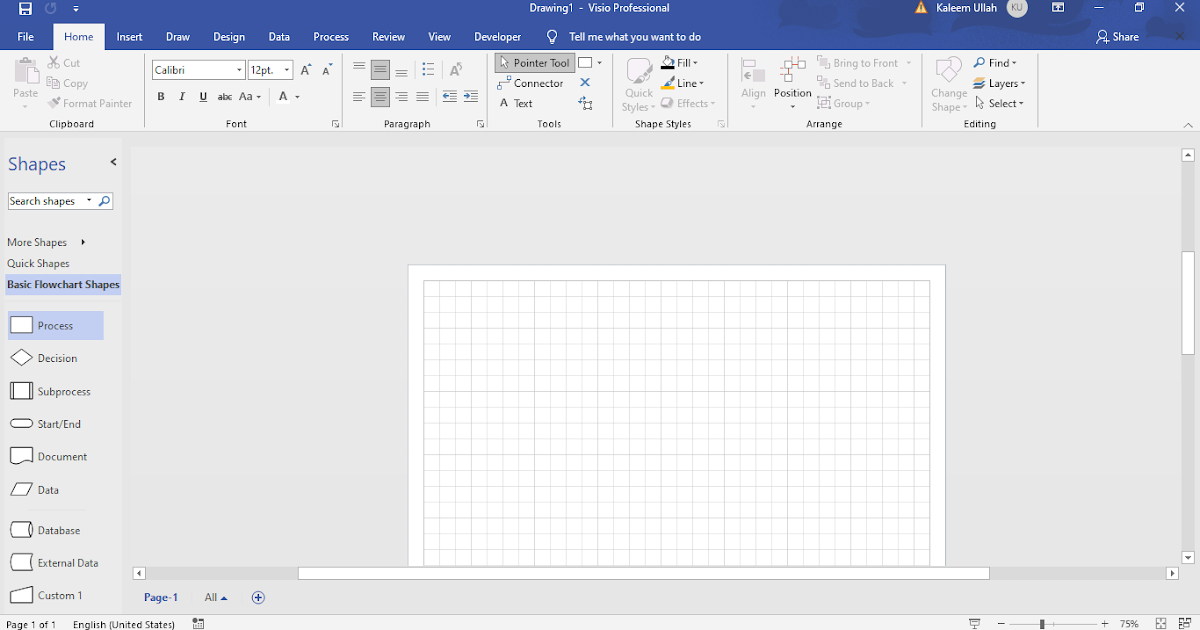Open the Quick Styles dropdown
The height and width of the screenshot is (630, 1200).
tap(637, 83)
